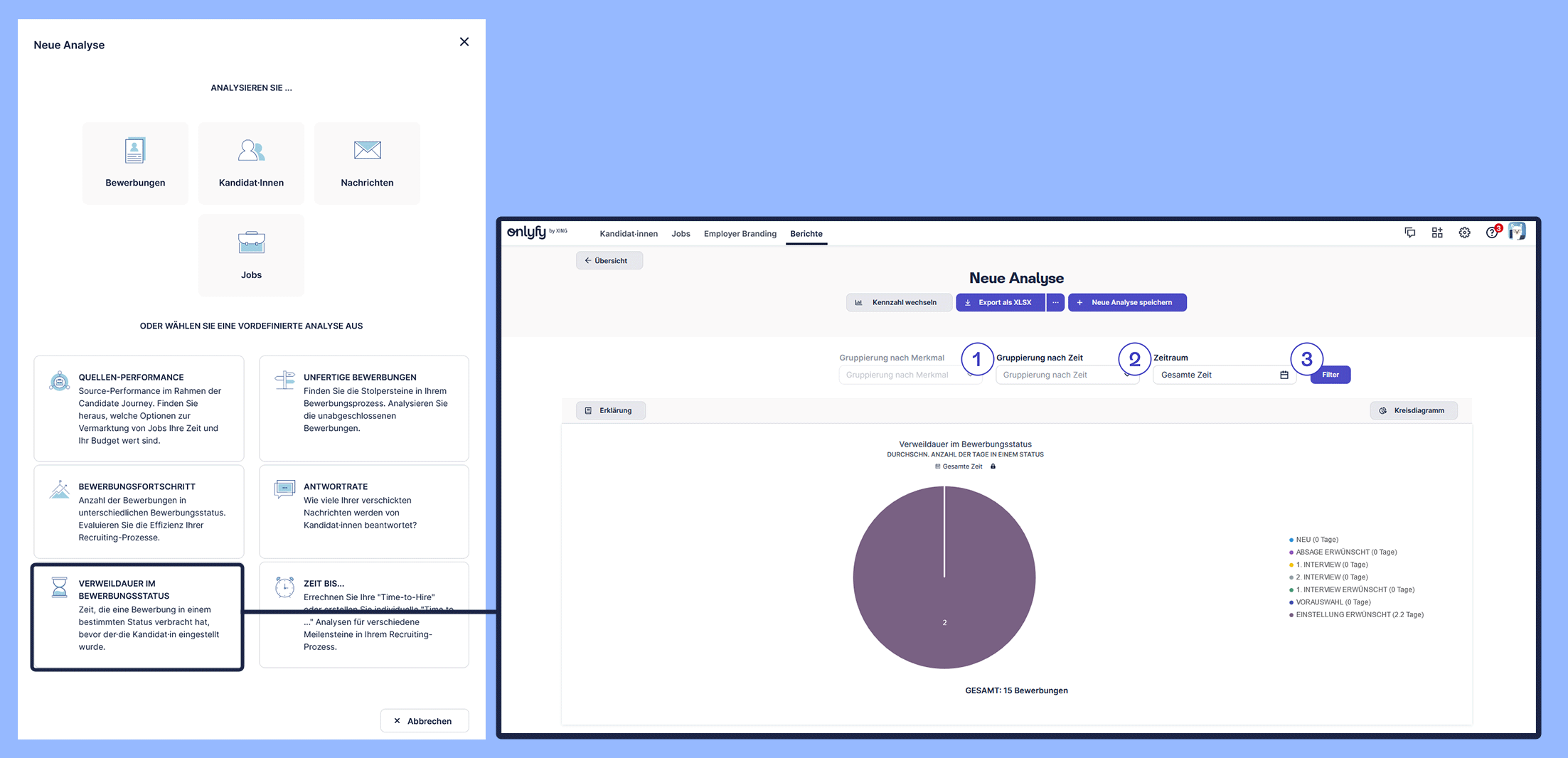Toggle the Vorauswahl legend entry
The height and width of the screenshot is (758, 1568).
pos(1332,602)
